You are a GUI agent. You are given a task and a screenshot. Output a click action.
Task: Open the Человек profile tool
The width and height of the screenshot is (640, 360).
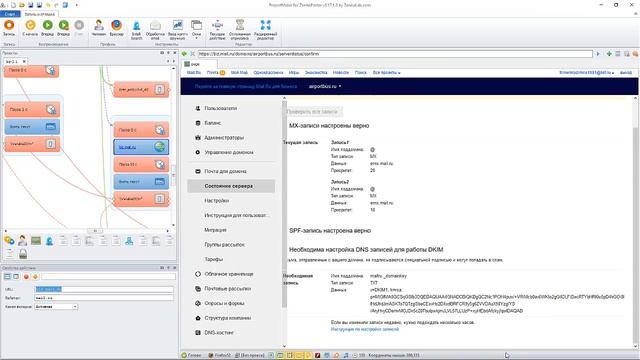tap(99, 28)
